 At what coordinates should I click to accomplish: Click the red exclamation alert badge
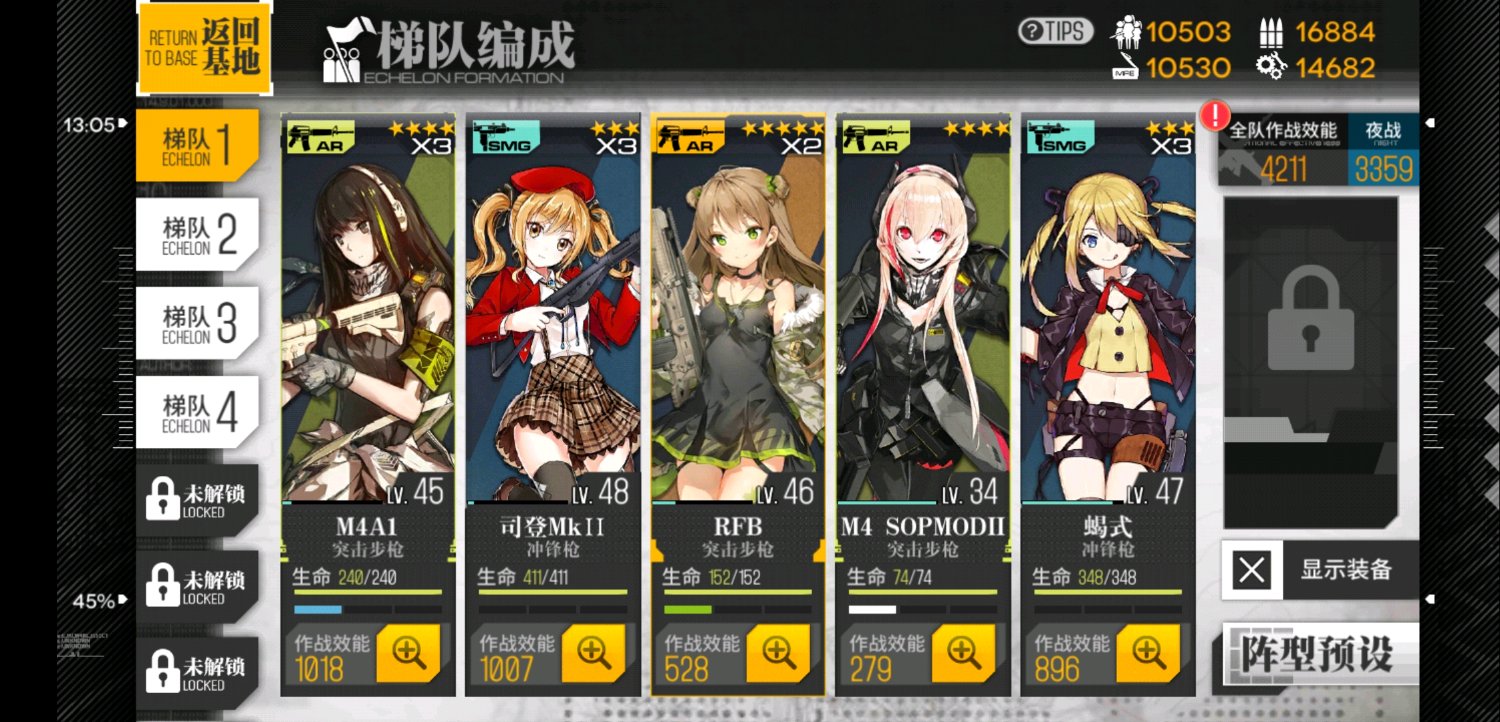(x=1215, y=115)
